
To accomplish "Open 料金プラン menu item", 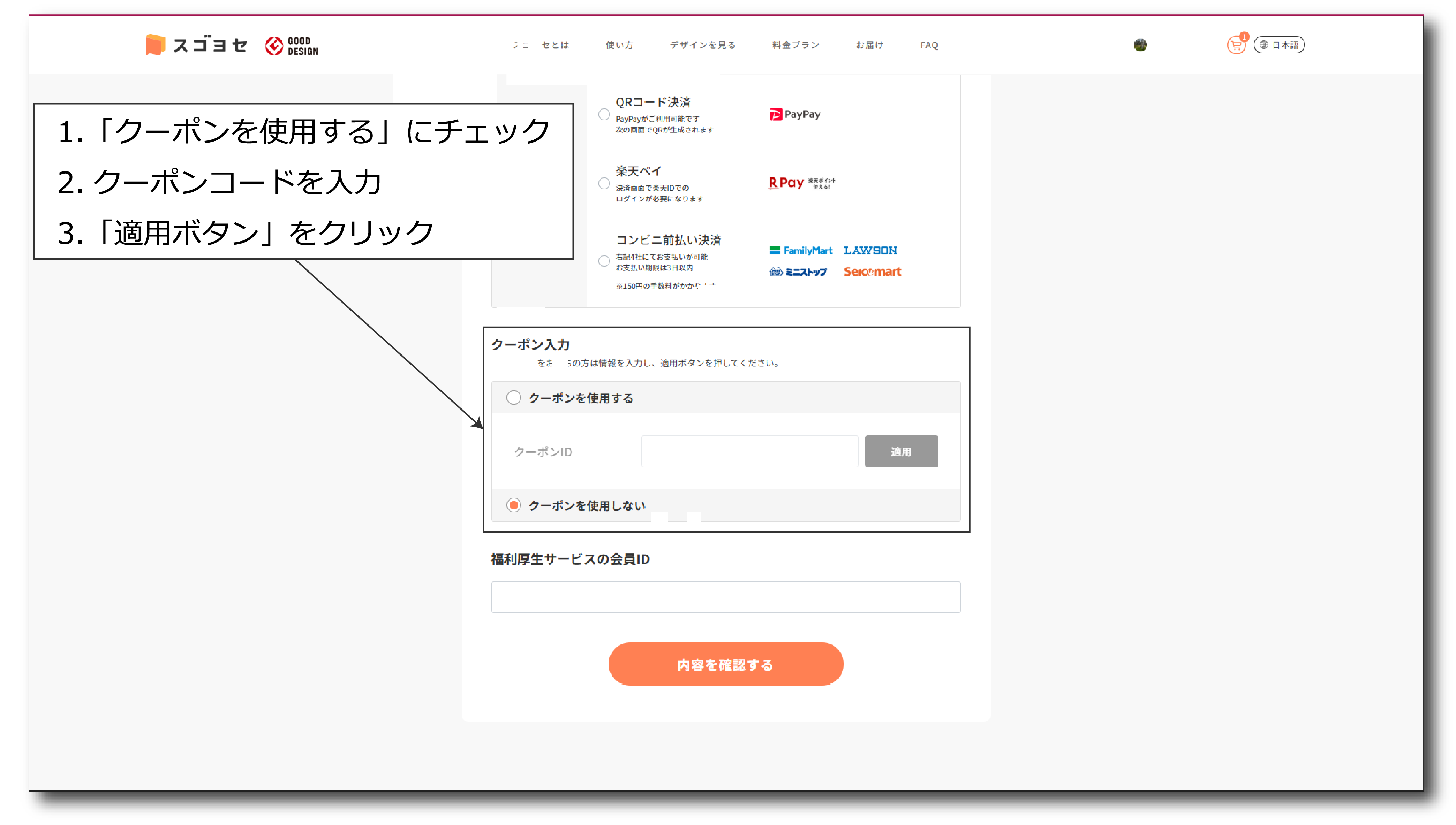I will point(795,45).
